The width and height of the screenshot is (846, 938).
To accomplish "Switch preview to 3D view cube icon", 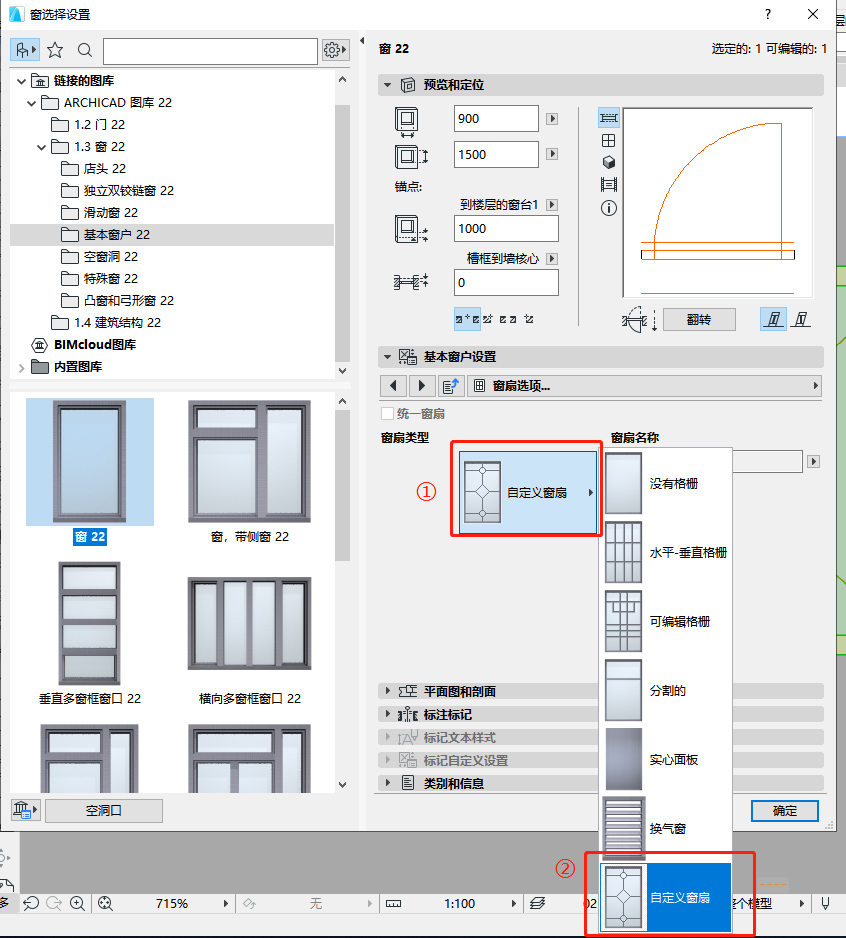I will (x=608, y=162).
